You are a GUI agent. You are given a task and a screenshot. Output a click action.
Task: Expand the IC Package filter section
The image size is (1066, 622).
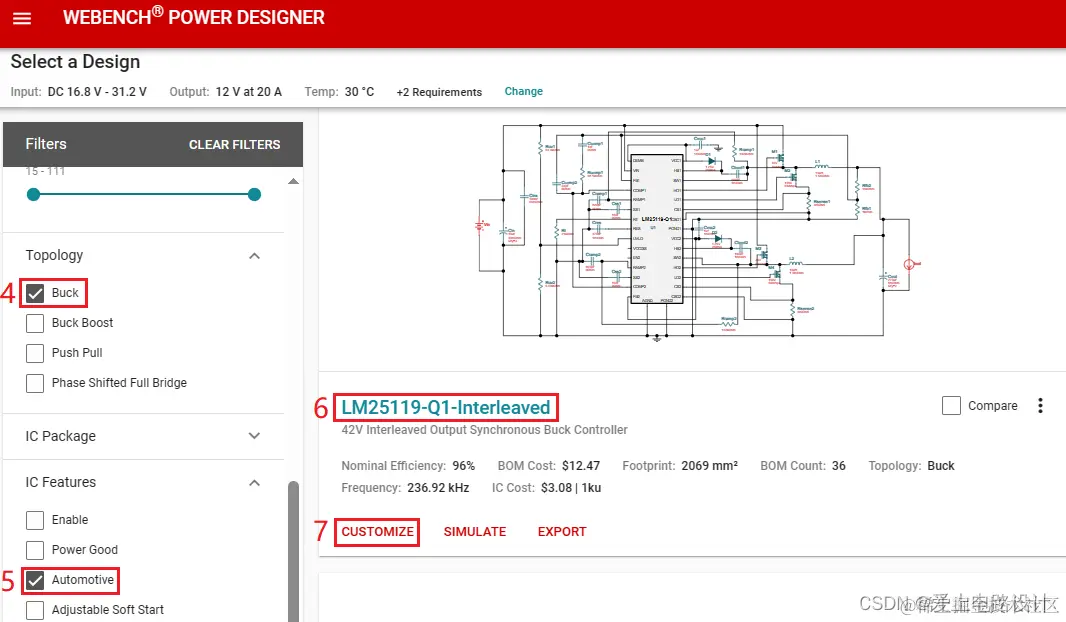point(254,436)
